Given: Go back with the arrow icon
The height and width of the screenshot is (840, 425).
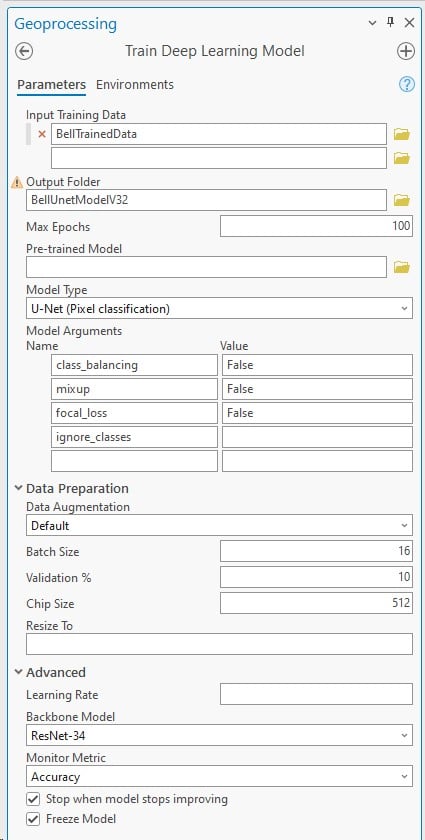Looking at the screenshot, I should click(x=25, y=51).
